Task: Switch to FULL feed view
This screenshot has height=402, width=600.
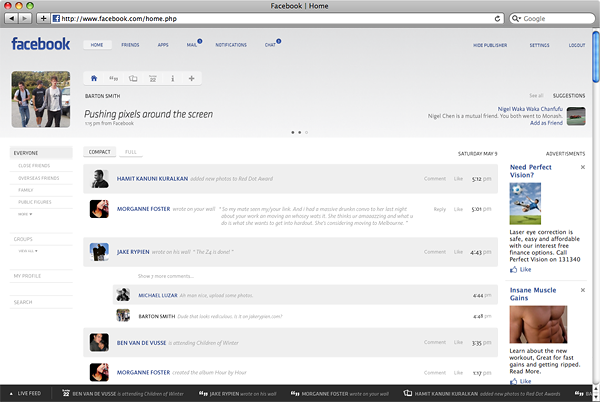Action: (x=130, y=152)
